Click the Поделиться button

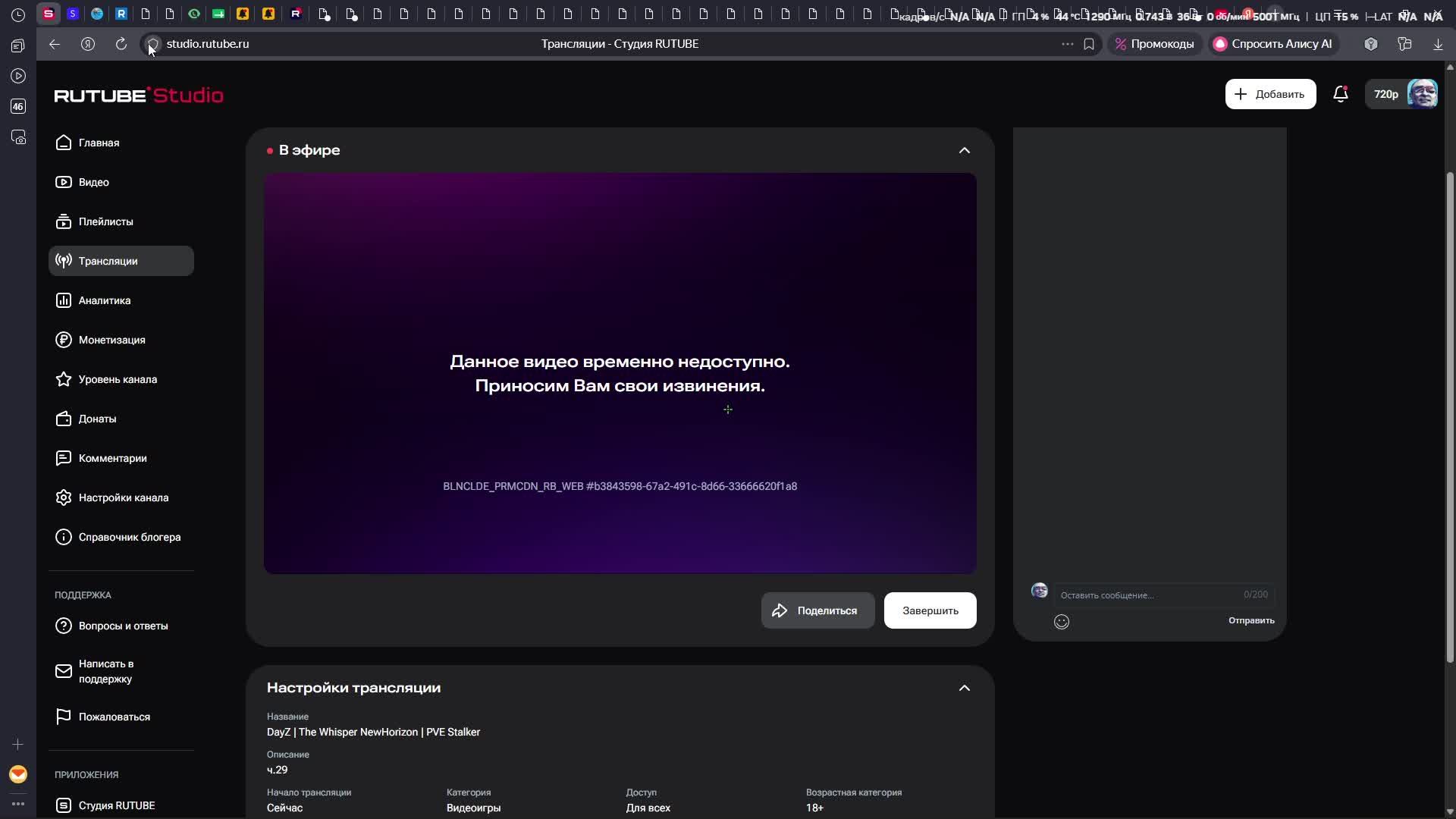click(818, 610)
